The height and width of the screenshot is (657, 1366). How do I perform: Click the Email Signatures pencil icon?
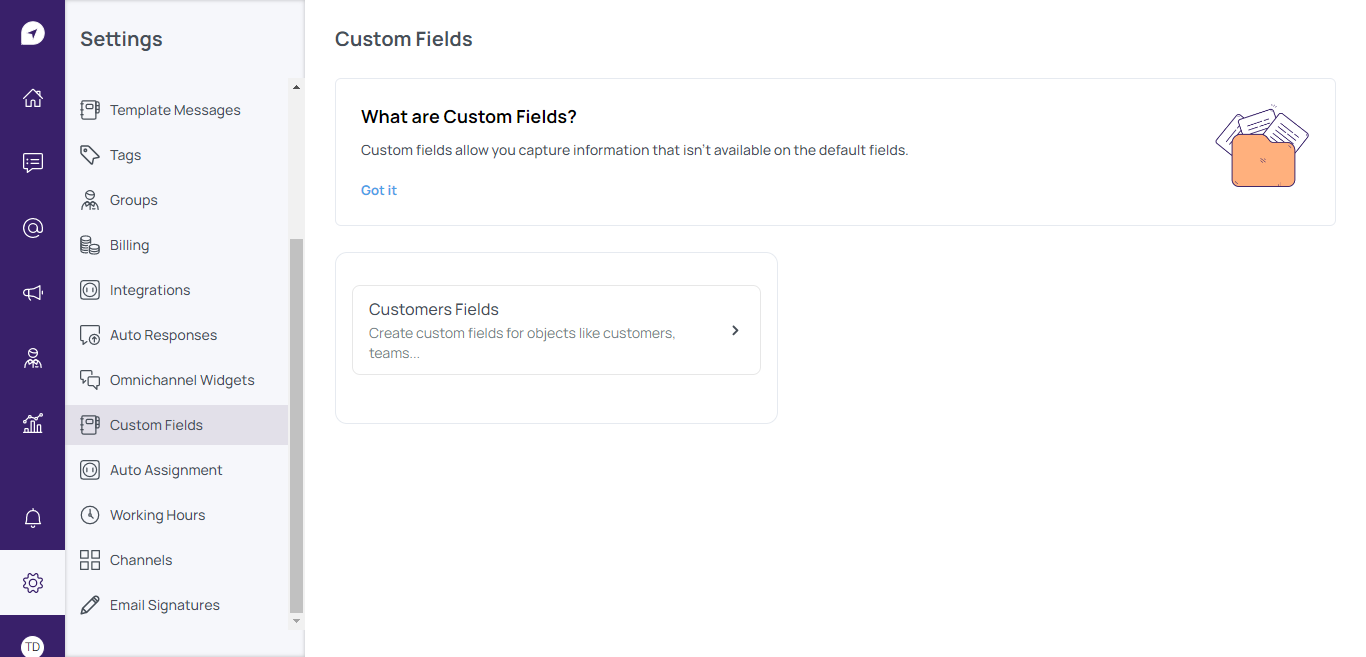point(90,605)
